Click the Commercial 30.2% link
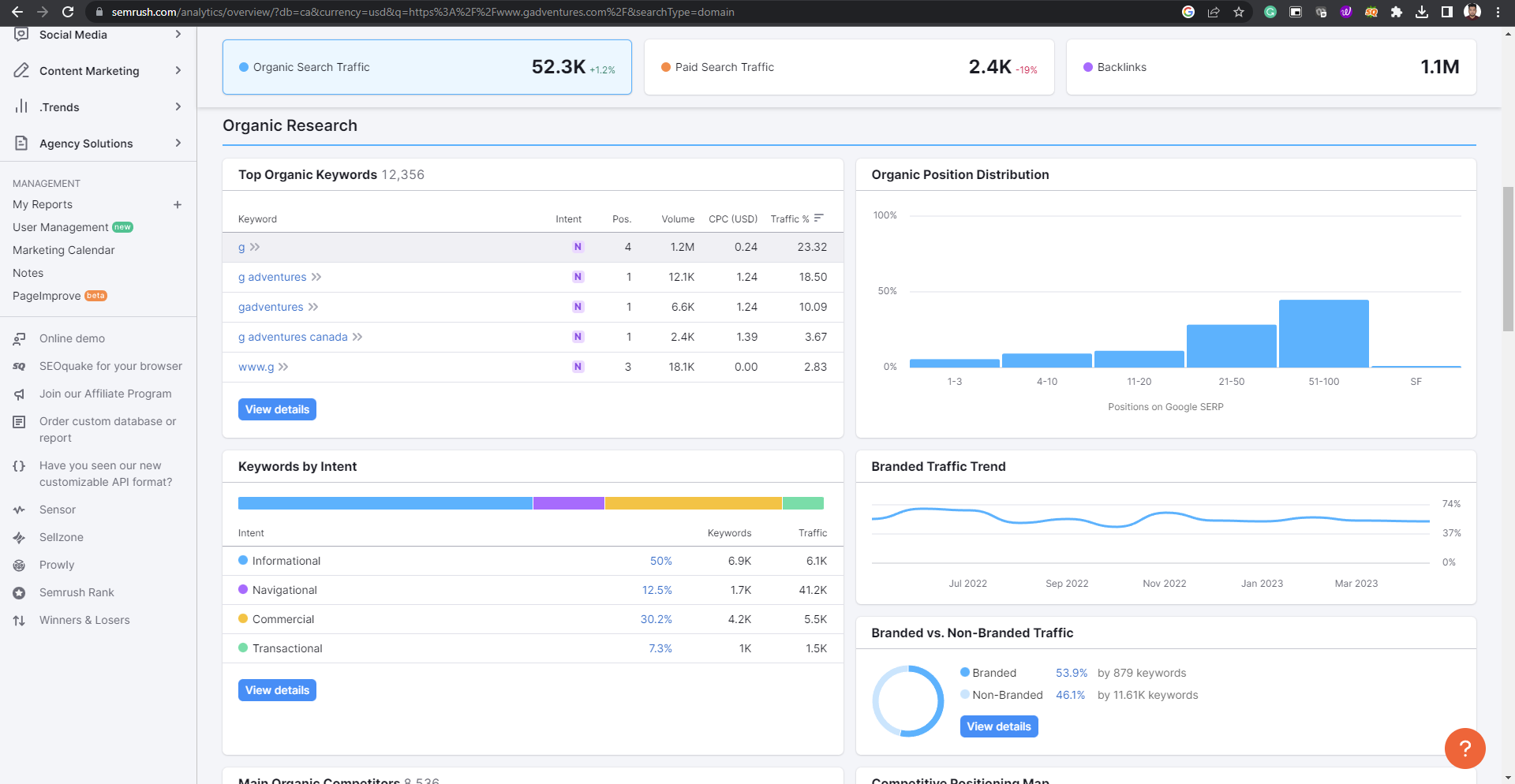1515x784 pixels. click(656, 619)
